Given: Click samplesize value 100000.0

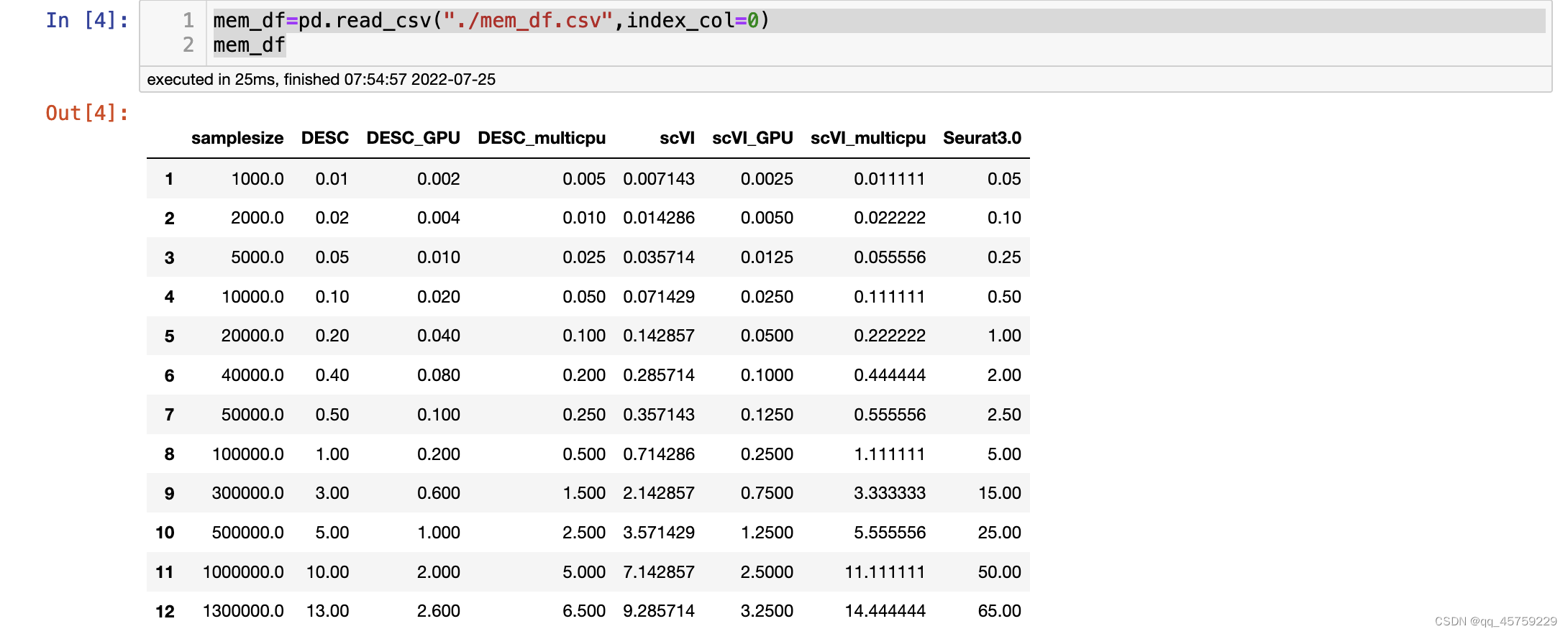Looking at the screenshot, I should tap(248, 454).
